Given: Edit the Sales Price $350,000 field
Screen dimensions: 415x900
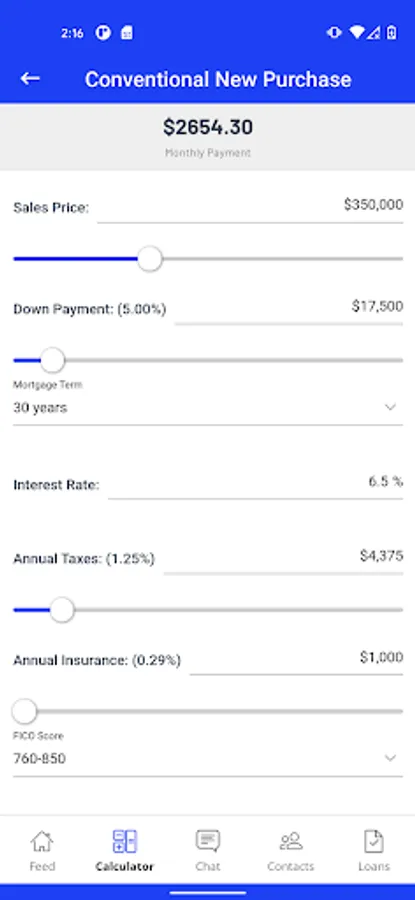Looking at the screenshot, I should pos(250,207).
